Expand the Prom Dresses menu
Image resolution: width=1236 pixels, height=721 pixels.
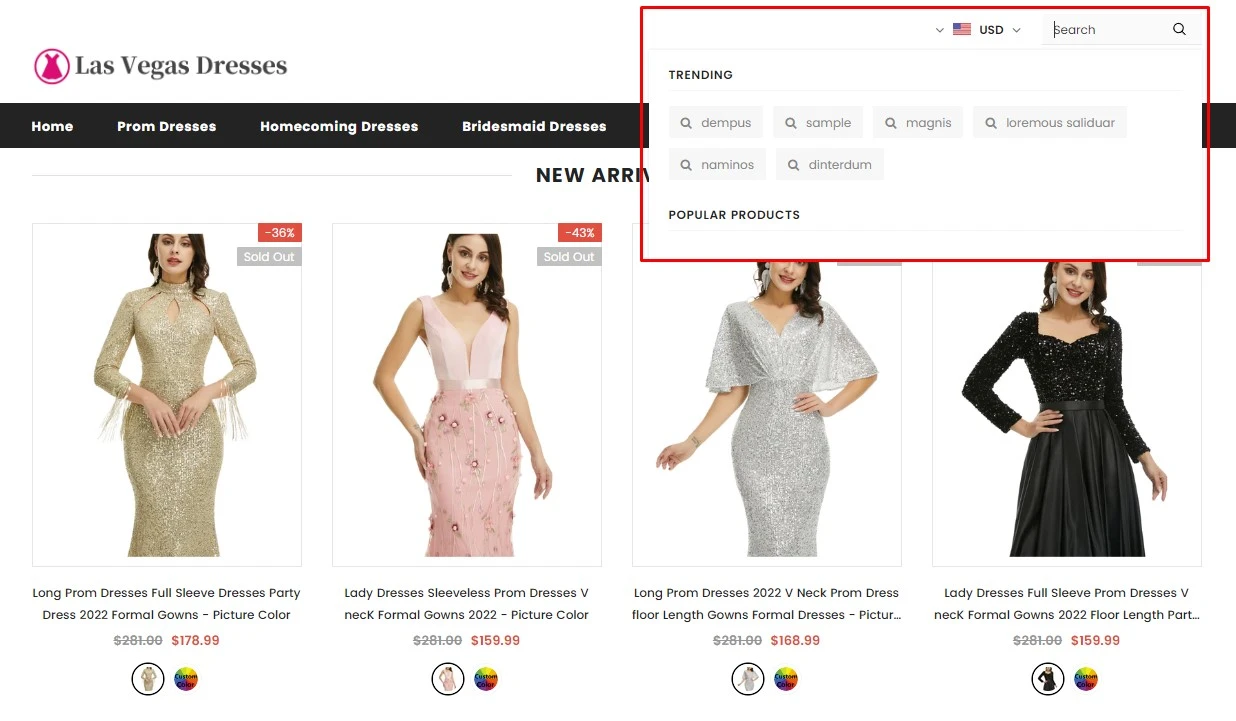coord(166,126)
